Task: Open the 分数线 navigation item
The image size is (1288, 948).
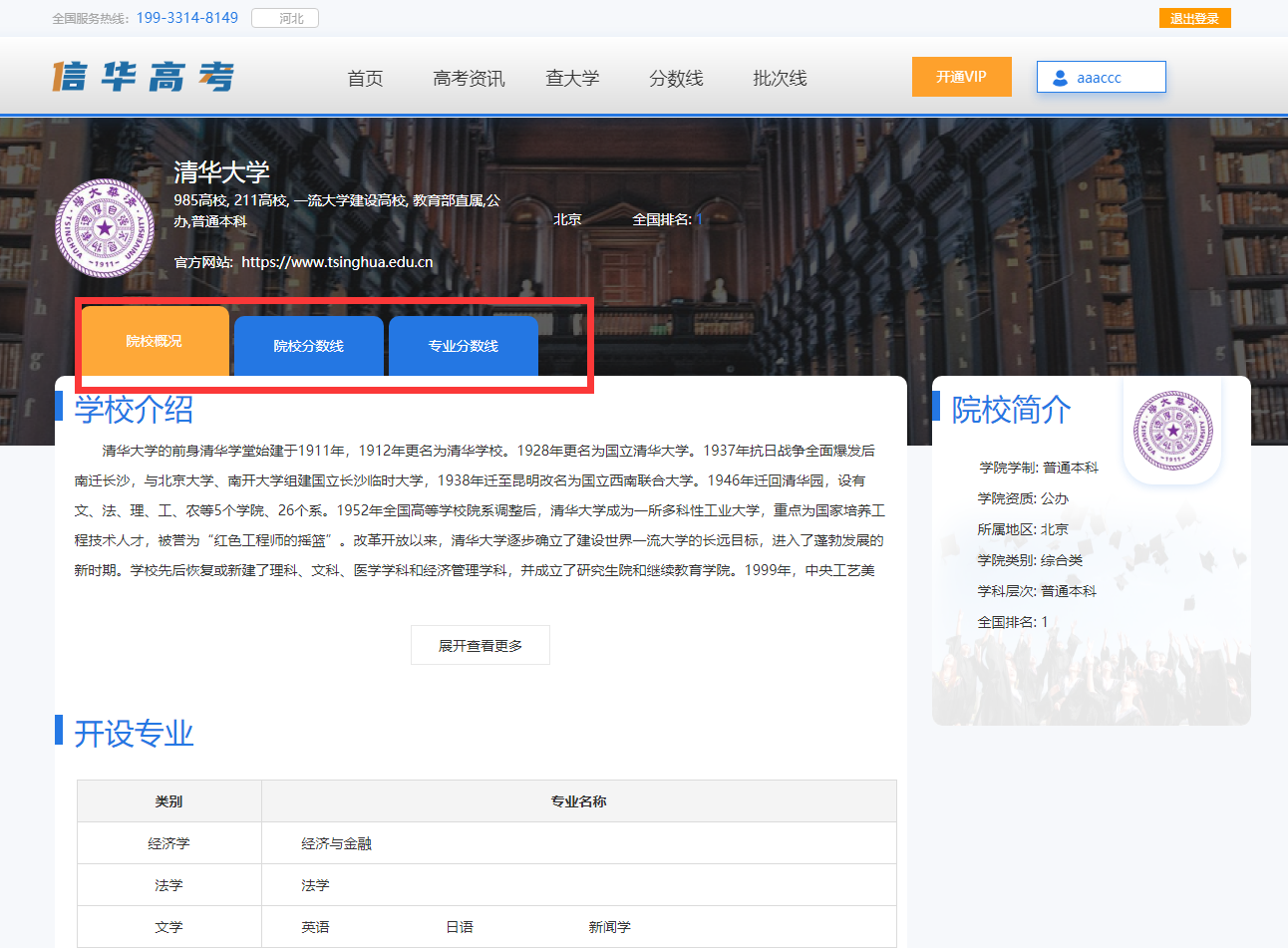Action: coord(676,78)
